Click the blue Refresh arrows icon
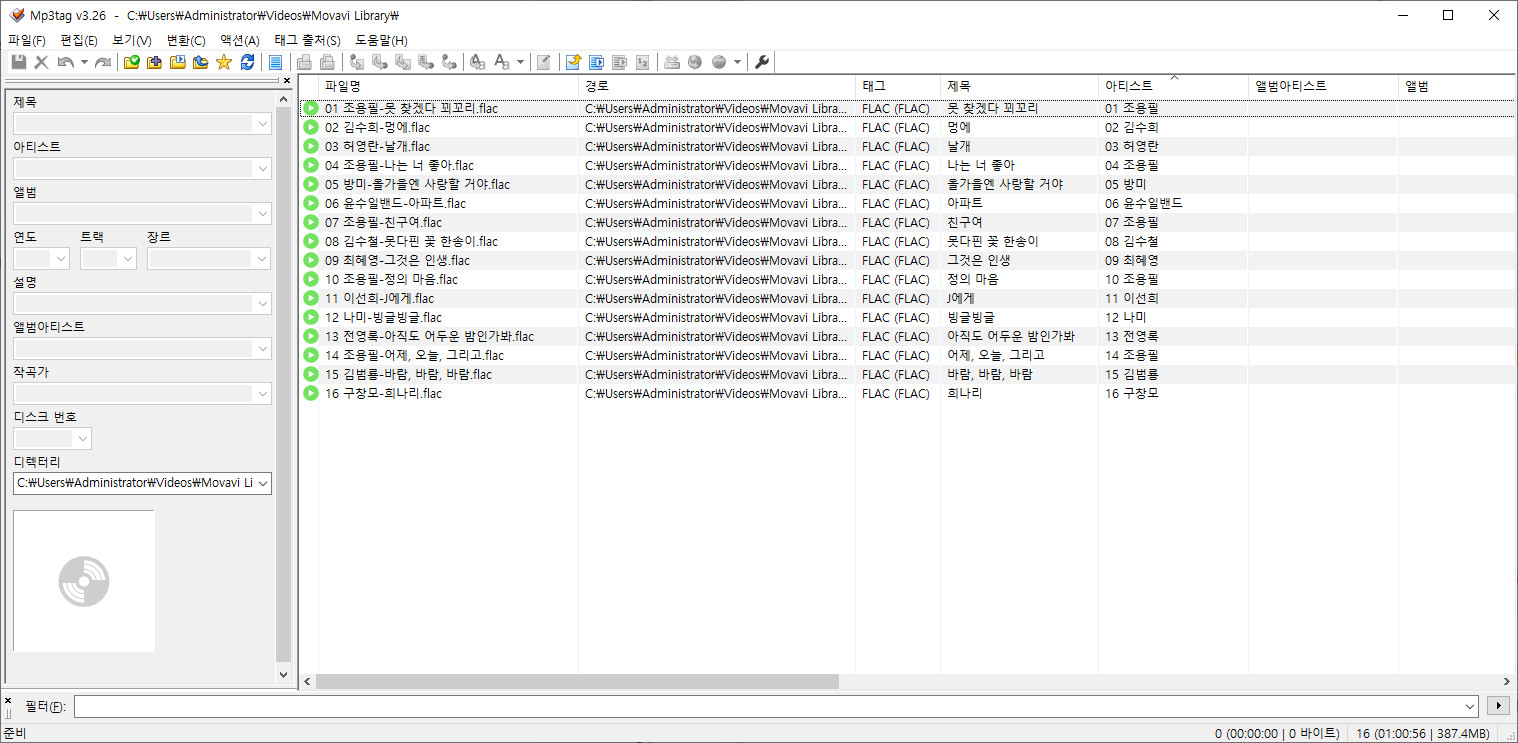This screenshot has width=1518, height=743. click(247, 62)
